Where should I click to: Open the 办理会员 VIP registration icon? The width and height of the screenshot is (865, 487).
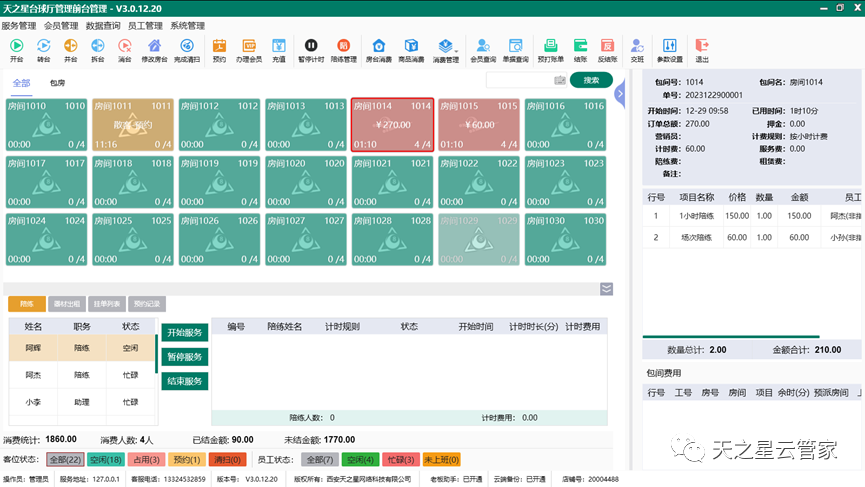248,47
